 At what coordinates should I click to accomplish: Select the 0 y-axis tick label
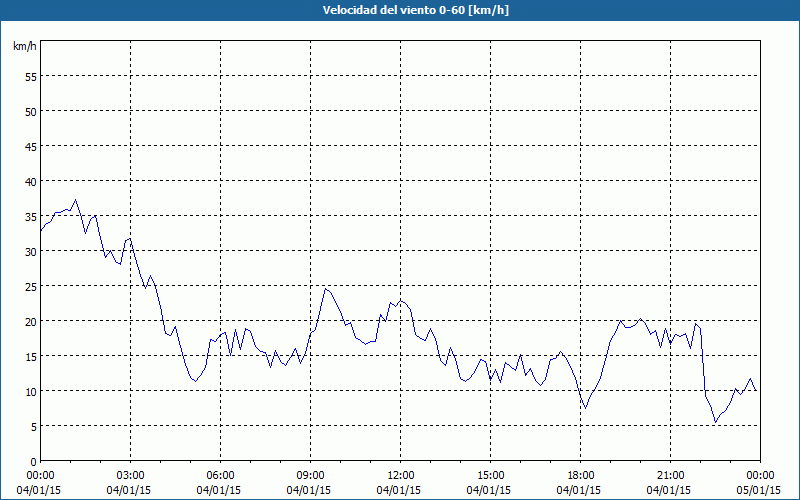click(34, 462)
